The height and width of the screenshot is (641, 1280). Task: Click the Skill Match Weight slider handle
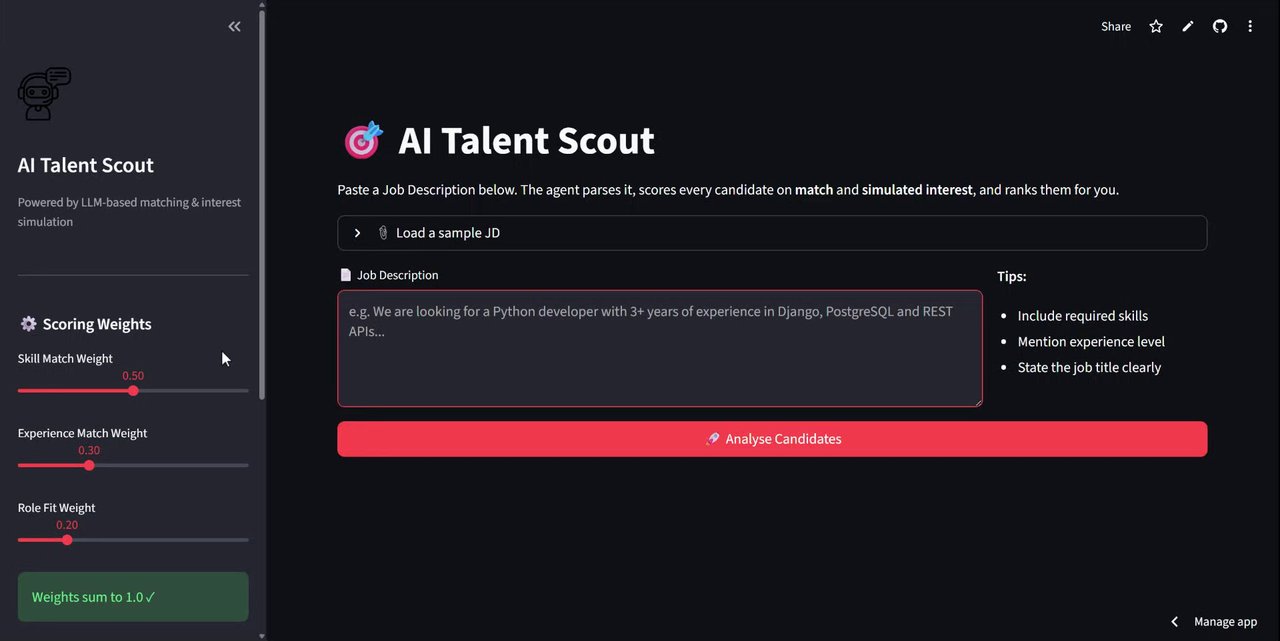click(133, 391)
